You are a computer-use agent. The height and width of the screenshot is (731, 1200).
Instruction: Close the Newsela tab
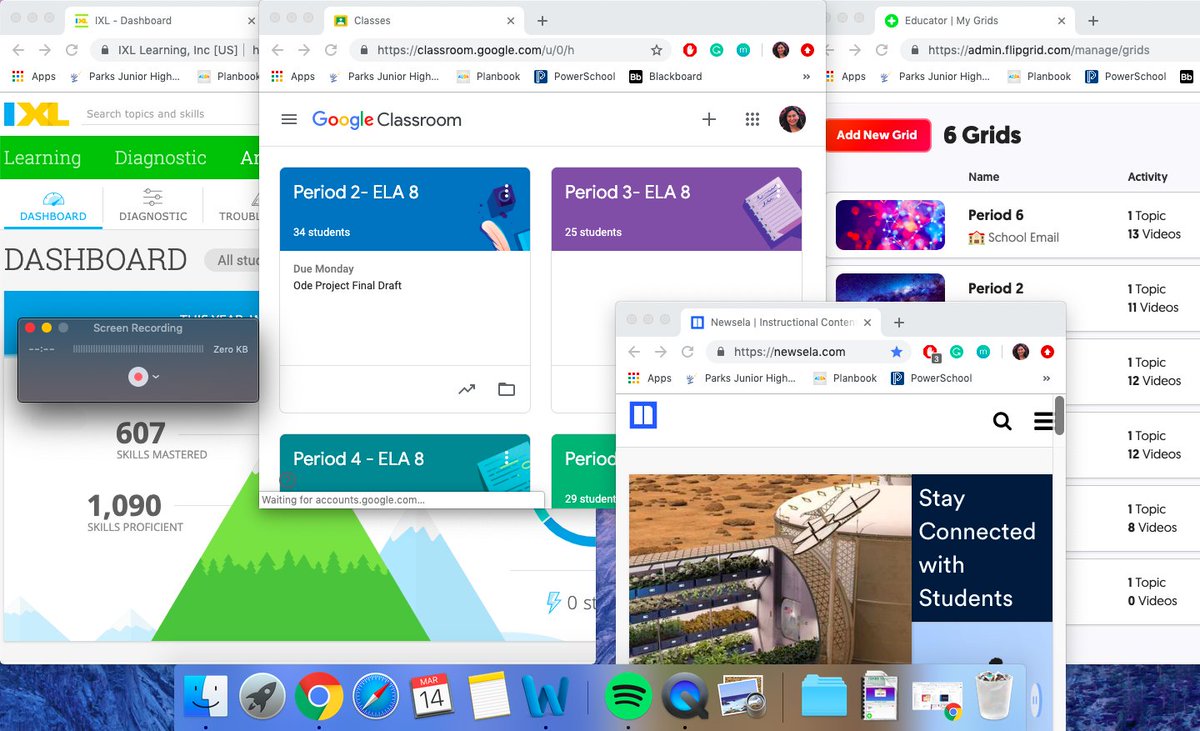[867, 322]
